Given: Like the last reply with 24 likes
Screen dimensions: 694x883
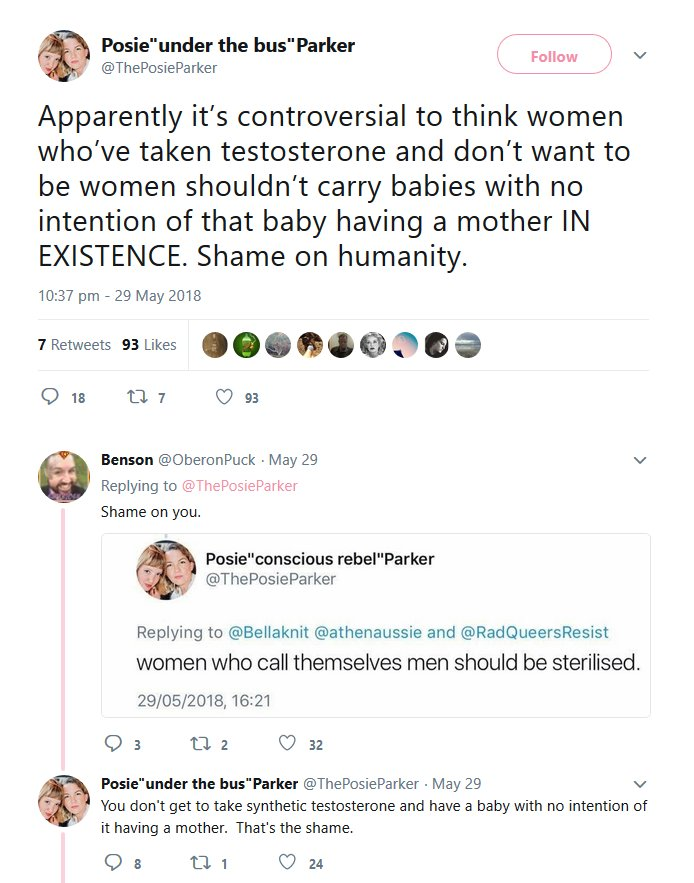Looking at the screenshot, I should coord(287,863).
